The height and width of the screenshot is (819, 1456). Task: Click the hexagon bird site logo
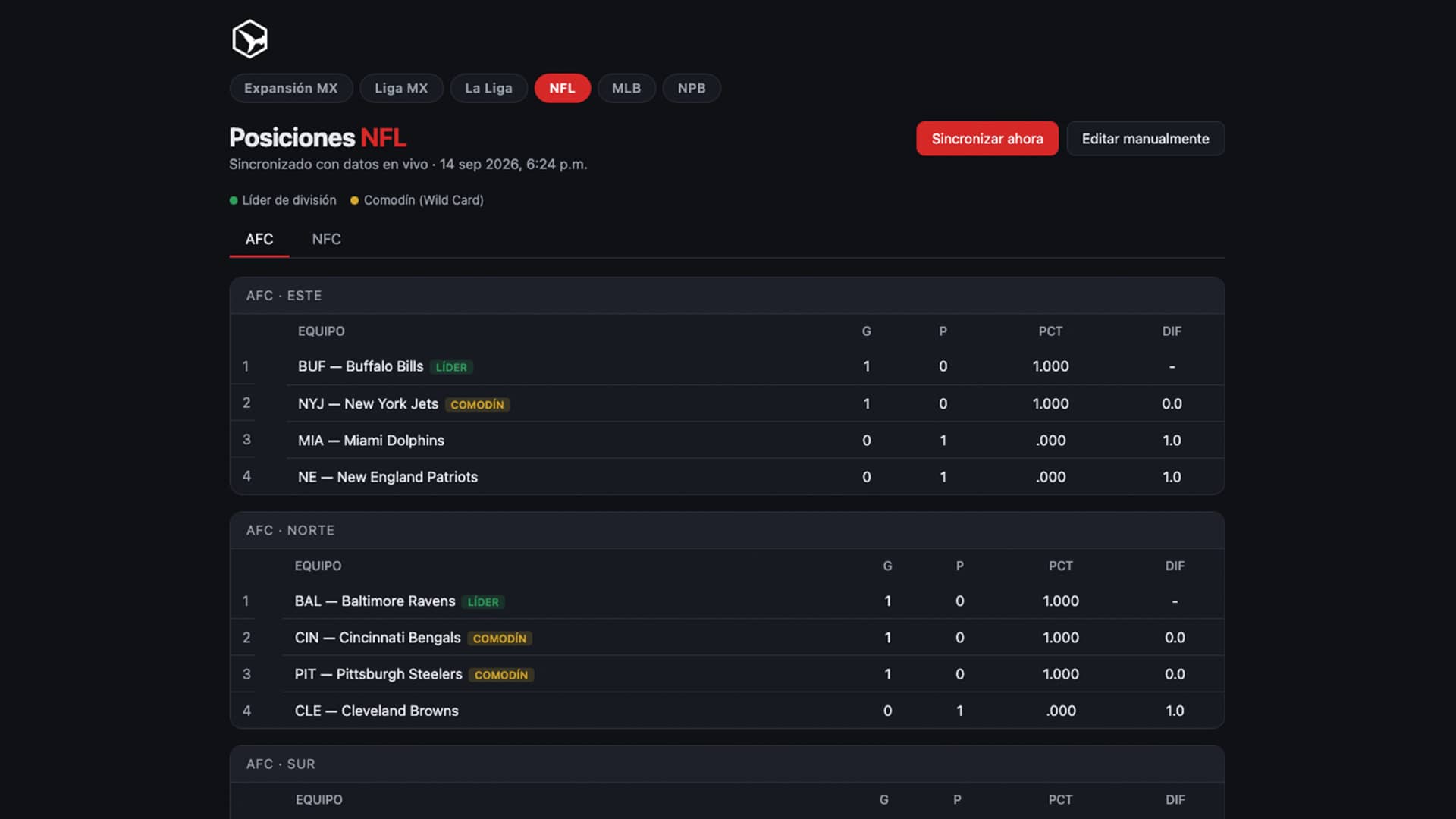249,39
